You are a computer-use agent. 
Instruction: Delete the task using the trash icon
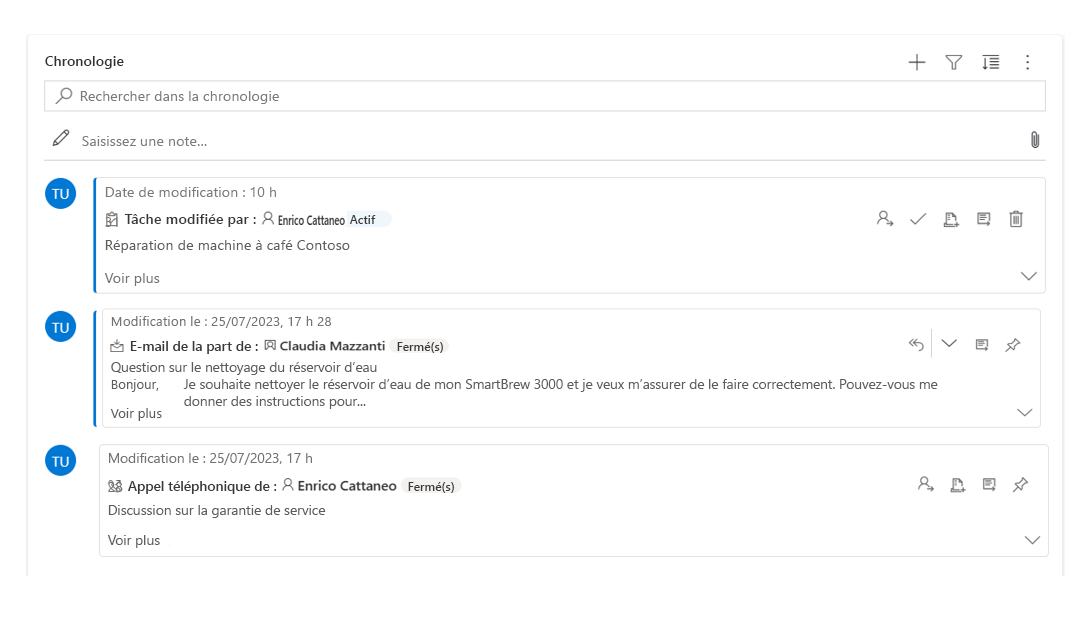point(1016,219)
